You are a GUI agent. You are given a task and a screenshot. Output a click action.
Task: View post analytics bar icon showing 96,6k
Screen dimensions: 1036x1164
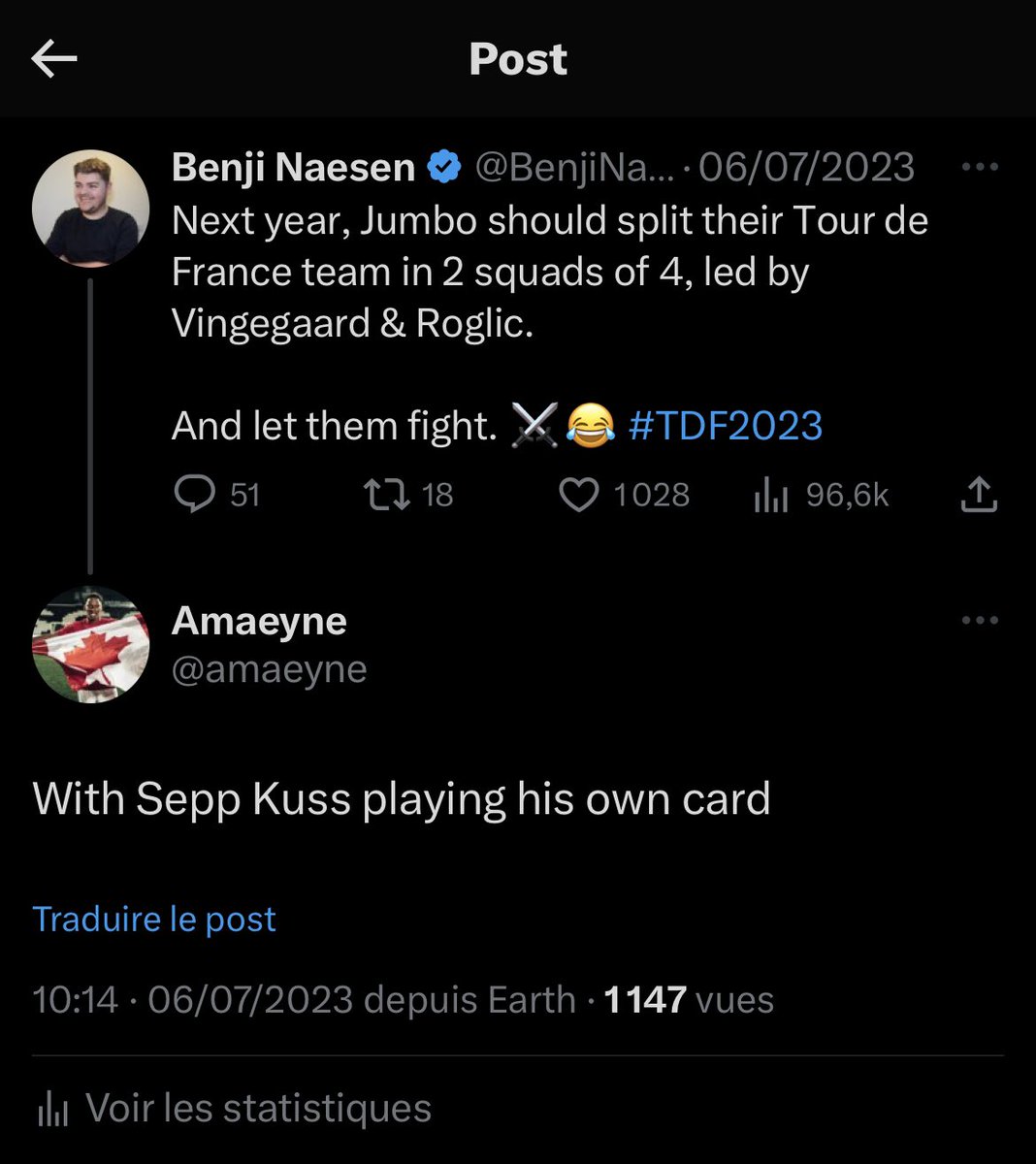pos(770,496)
